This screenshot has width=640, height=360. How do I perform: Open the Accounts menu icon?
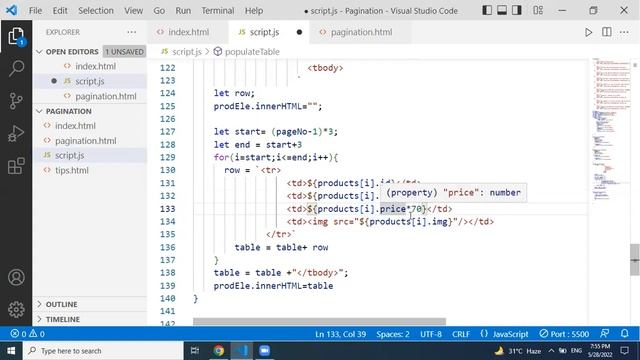[16, 277]
